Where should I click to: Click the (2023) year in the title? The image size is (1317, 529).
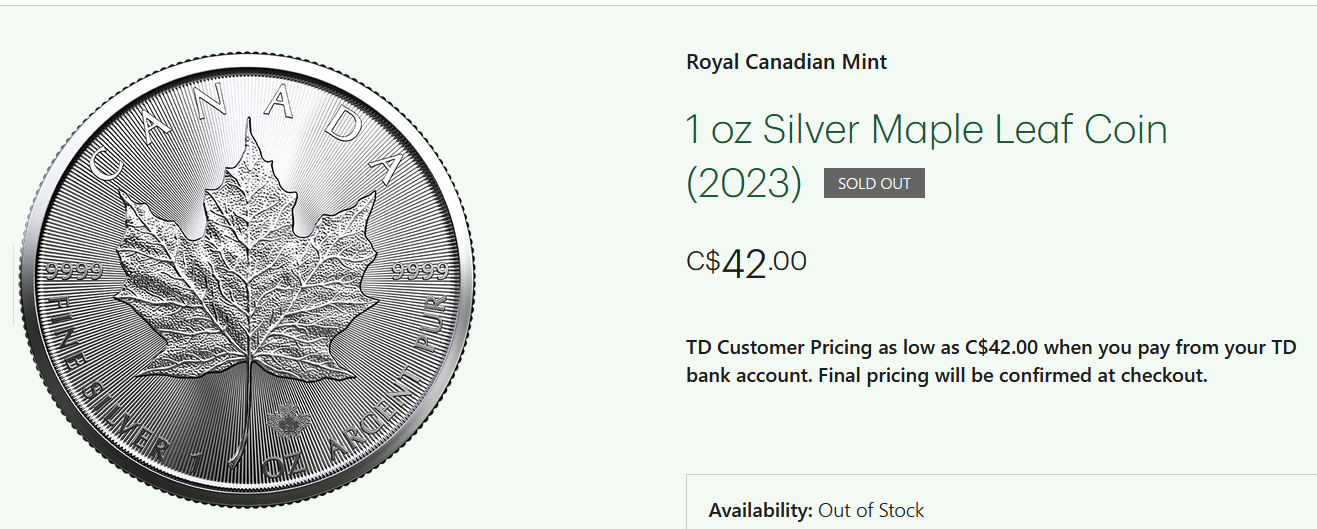tap(744, 184)
